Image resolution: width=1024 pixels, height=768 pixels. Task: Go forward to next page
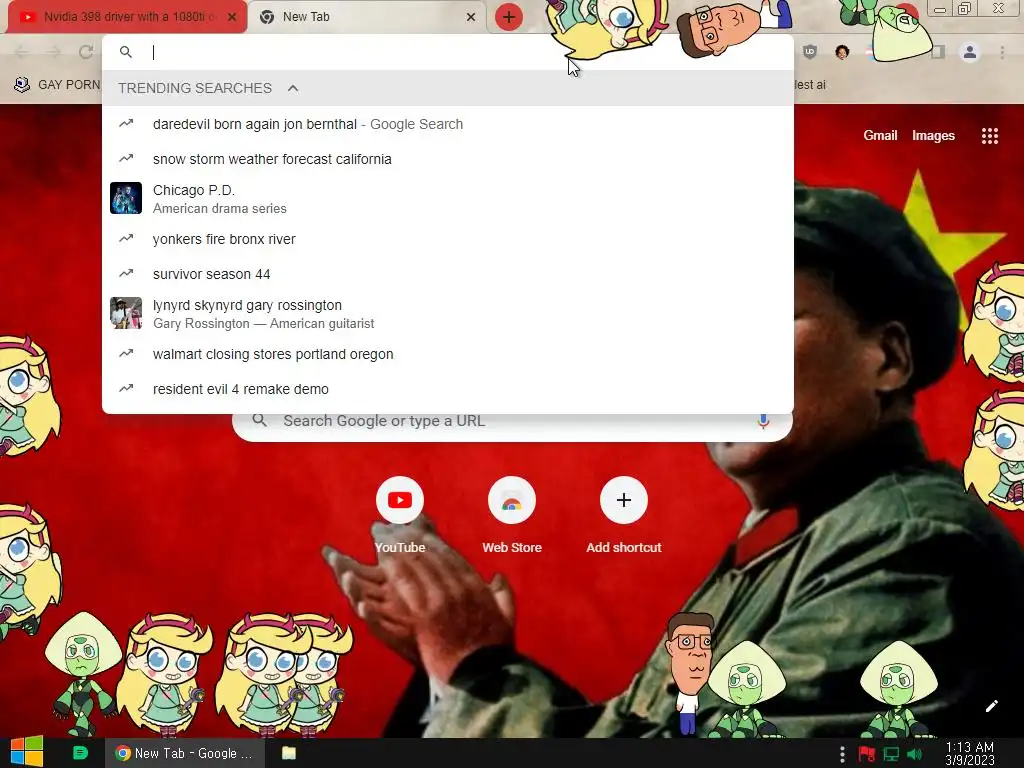click(x=54, y=52)
